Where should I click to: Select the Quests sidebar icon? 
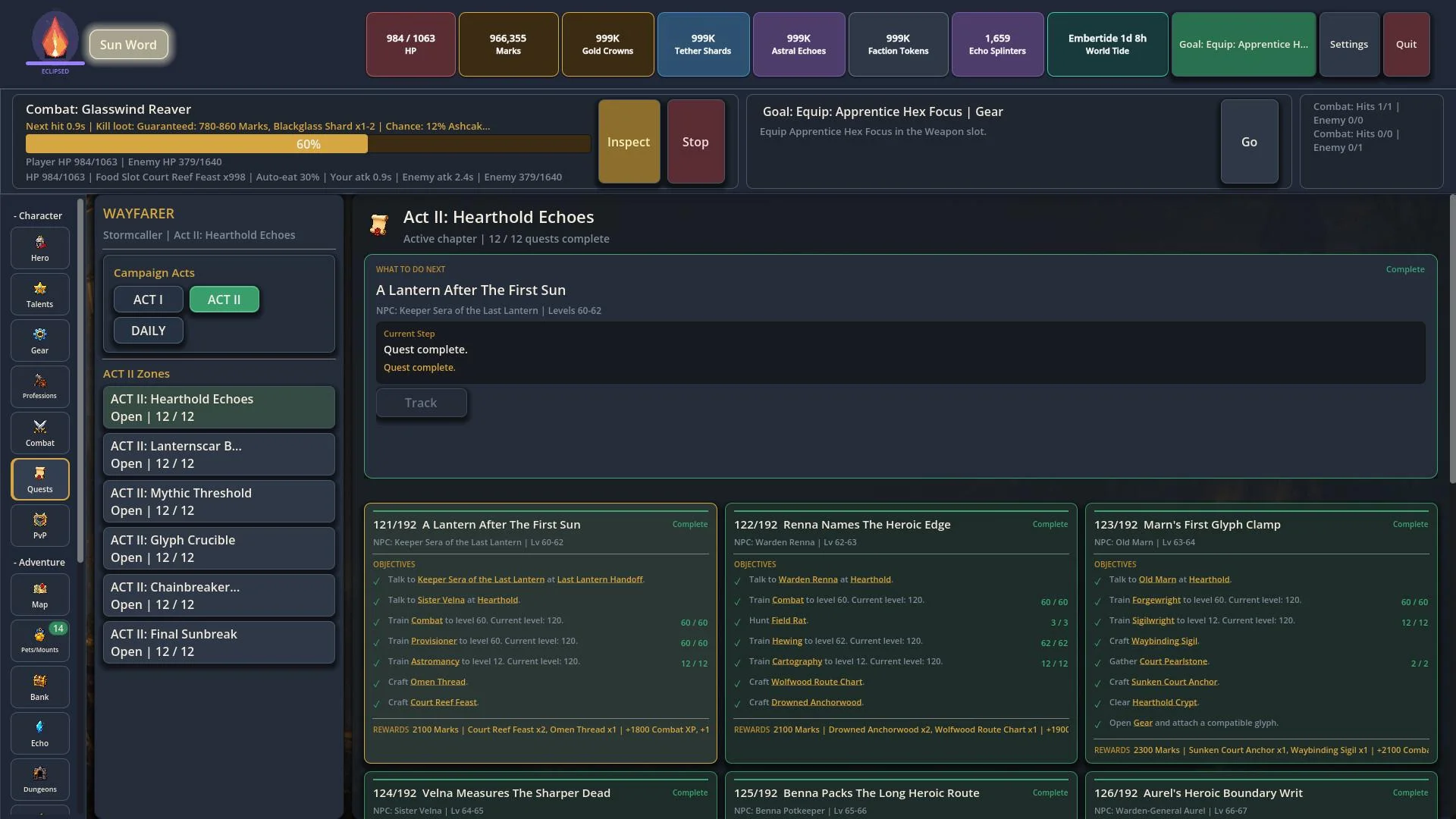(40, 479)
